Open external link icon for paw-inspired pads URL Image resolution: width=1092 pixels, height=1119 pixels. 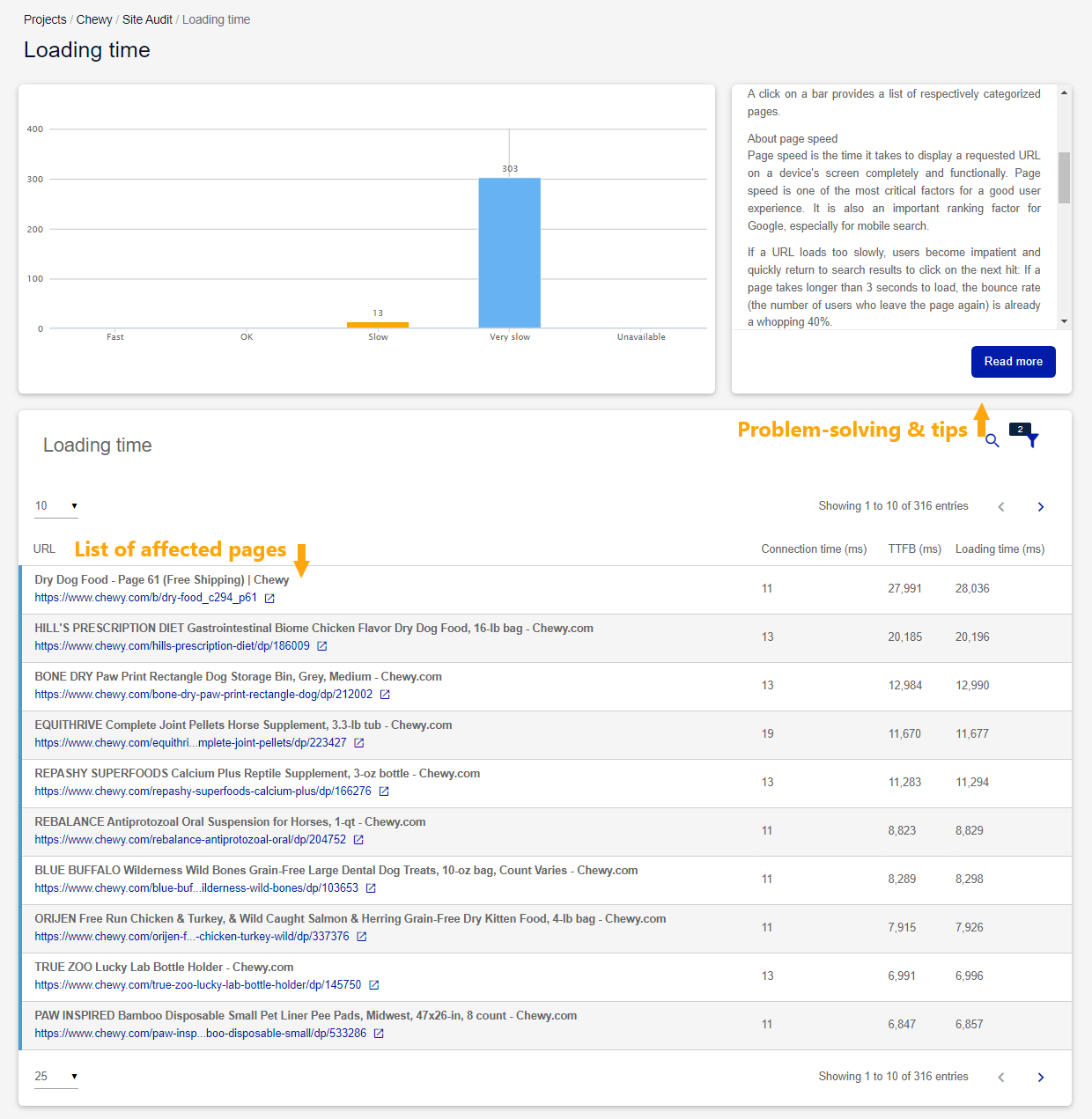tap(379, 1034)
